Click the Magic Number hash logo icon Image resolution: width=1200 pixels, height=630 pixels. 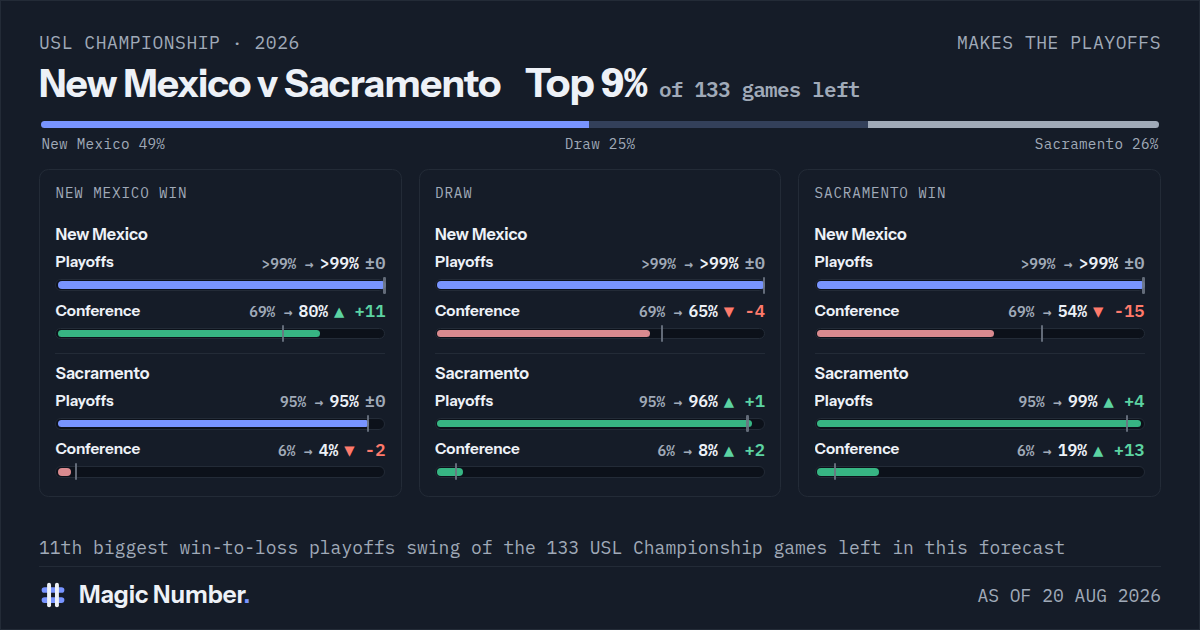[x=53, y=595]
